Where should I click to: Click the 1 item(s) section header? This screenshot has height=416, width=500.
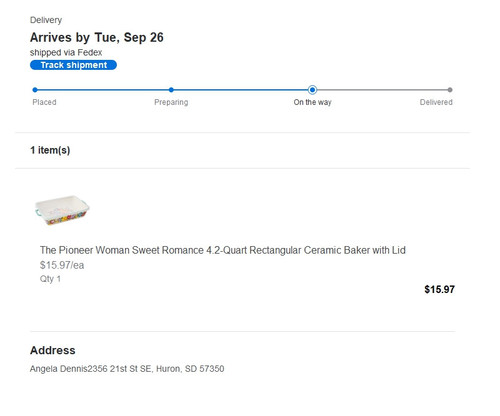click(x=50, y=150)
